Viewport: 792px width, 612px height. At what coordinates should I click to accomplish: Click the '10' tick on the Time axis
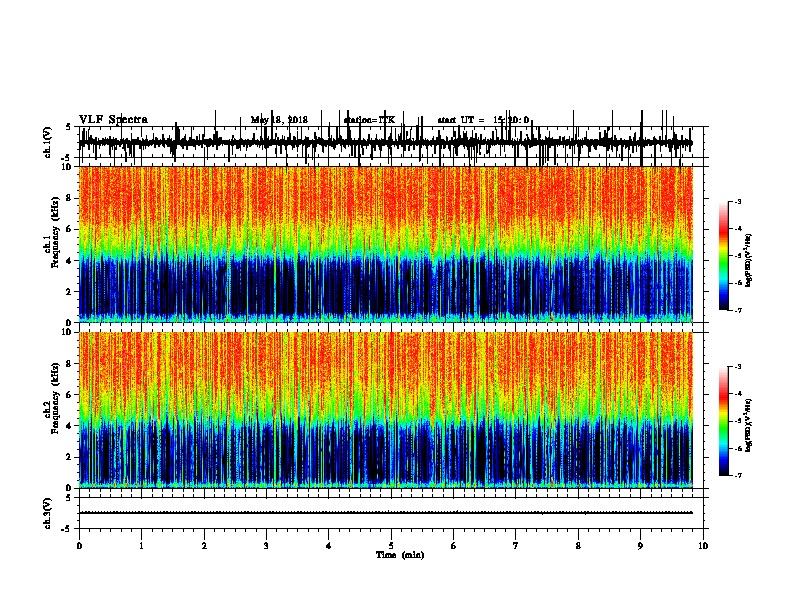[703, 546]
